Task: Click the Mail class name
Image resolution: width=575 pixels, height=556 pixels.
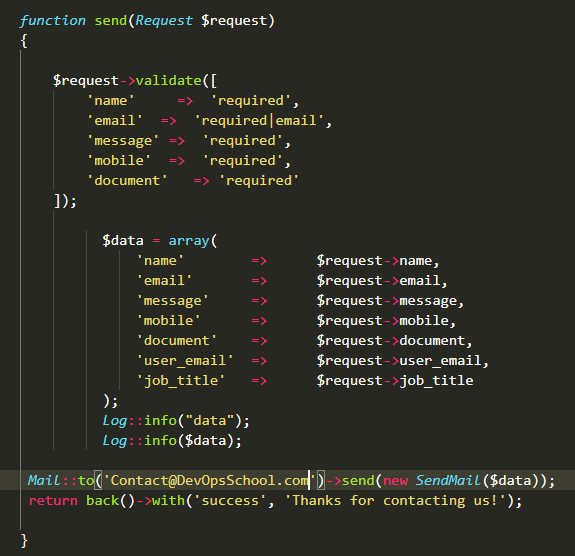Action: 44,480
